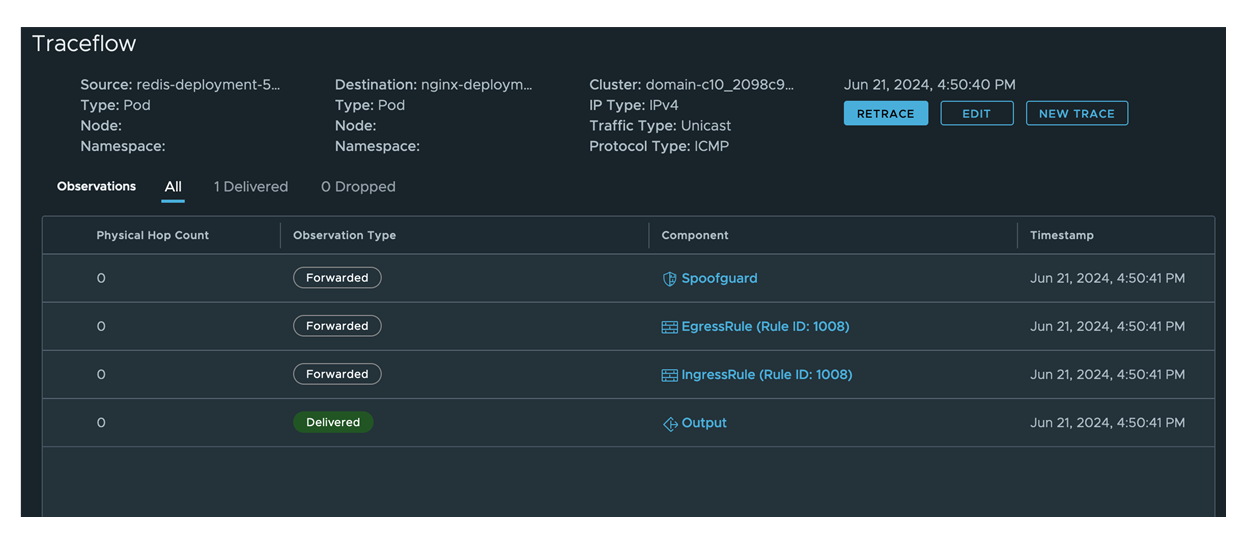Open EgressRule (Rule ID: 1008) link

pos(765,327)
